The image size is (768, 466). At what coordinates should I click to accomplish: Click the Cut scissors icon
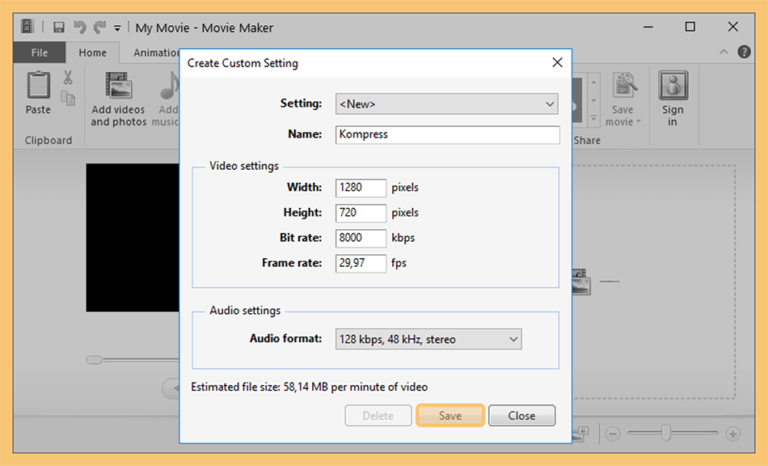coord(68,77)
